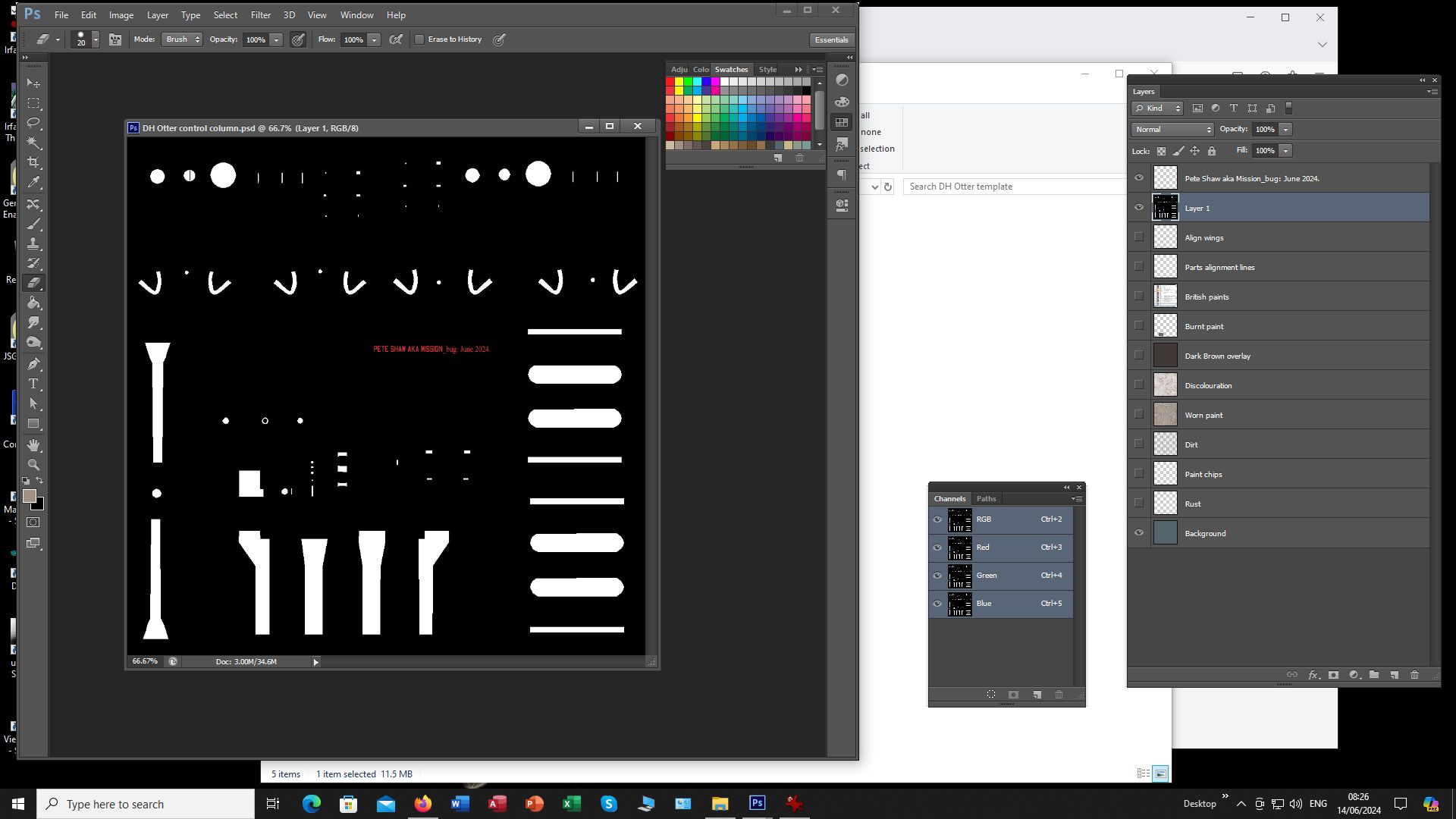The image size is (1456, 819).
Task: Select the Clone Stamp tool
Action: click(33, 244)
